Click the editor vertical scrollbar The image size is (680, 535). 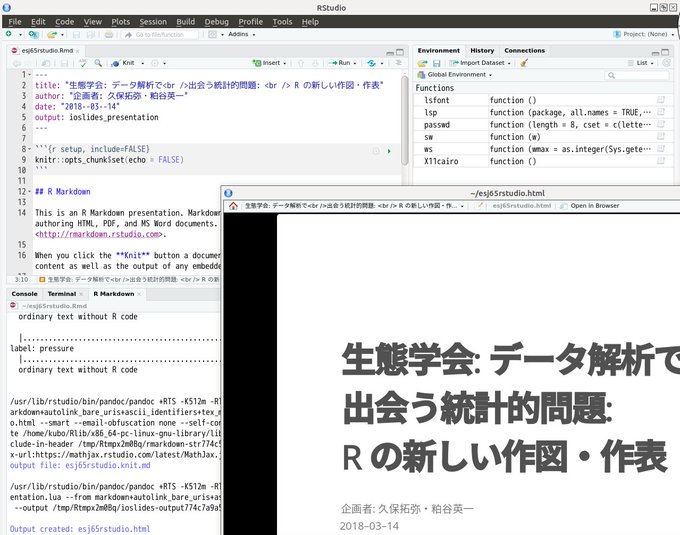coord(405,122)
